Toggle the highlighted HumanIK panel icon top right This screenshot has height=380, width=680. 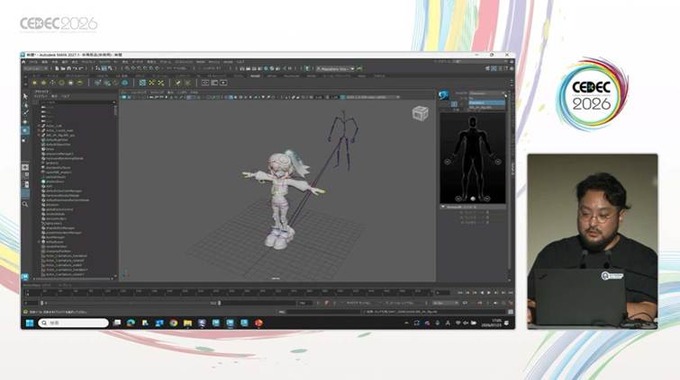pos(494,69)
